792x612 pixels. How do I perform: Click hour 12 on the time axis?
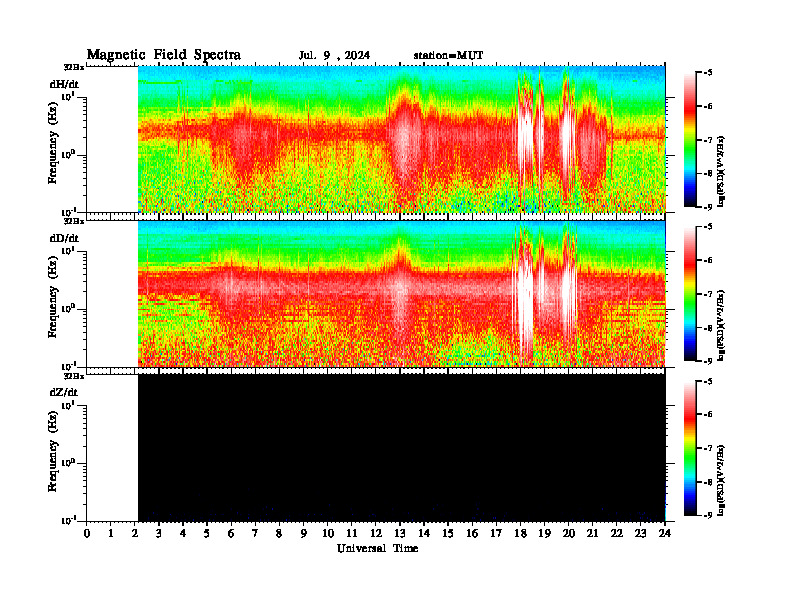376,533
